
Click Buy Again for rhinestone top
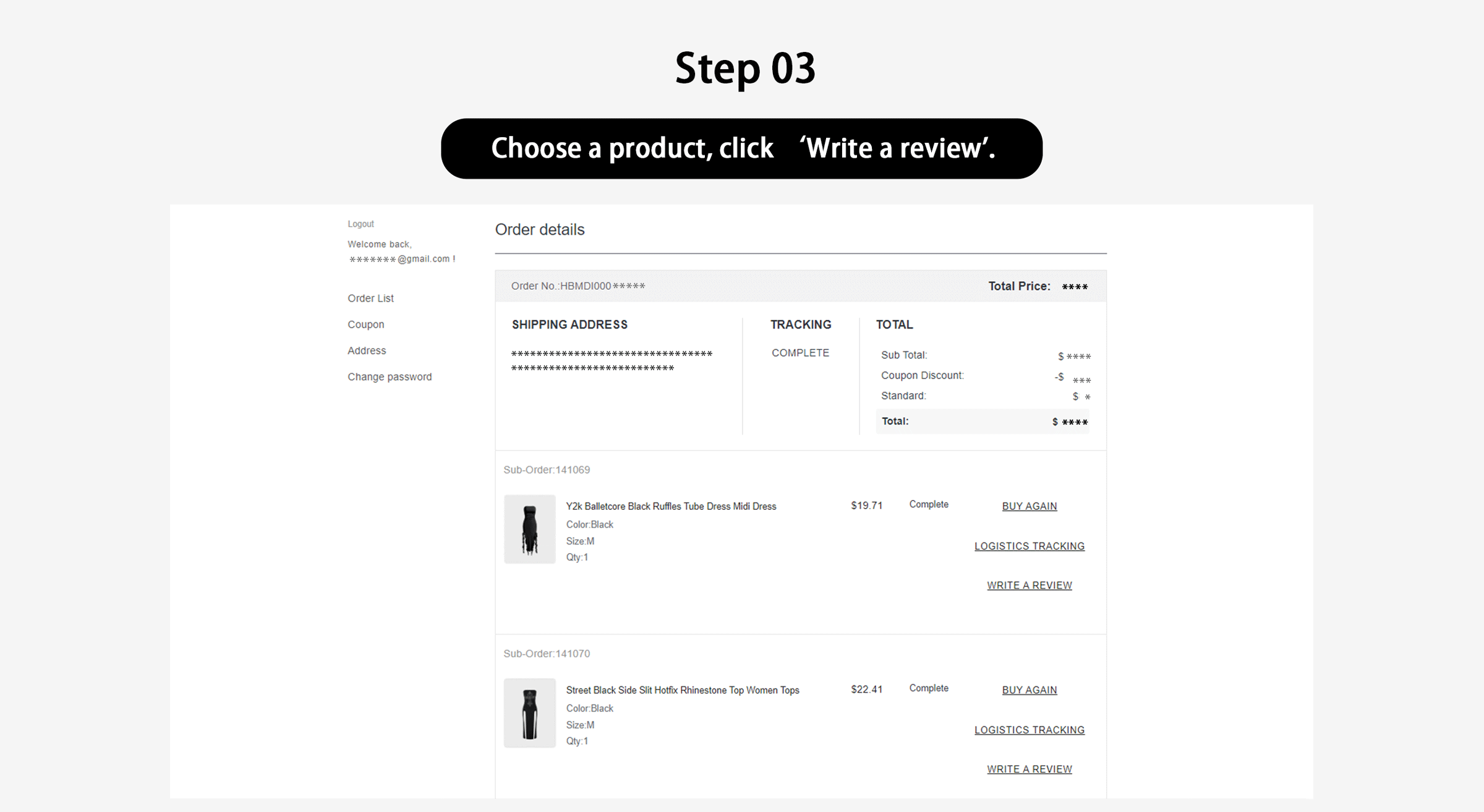point(1029,690)
